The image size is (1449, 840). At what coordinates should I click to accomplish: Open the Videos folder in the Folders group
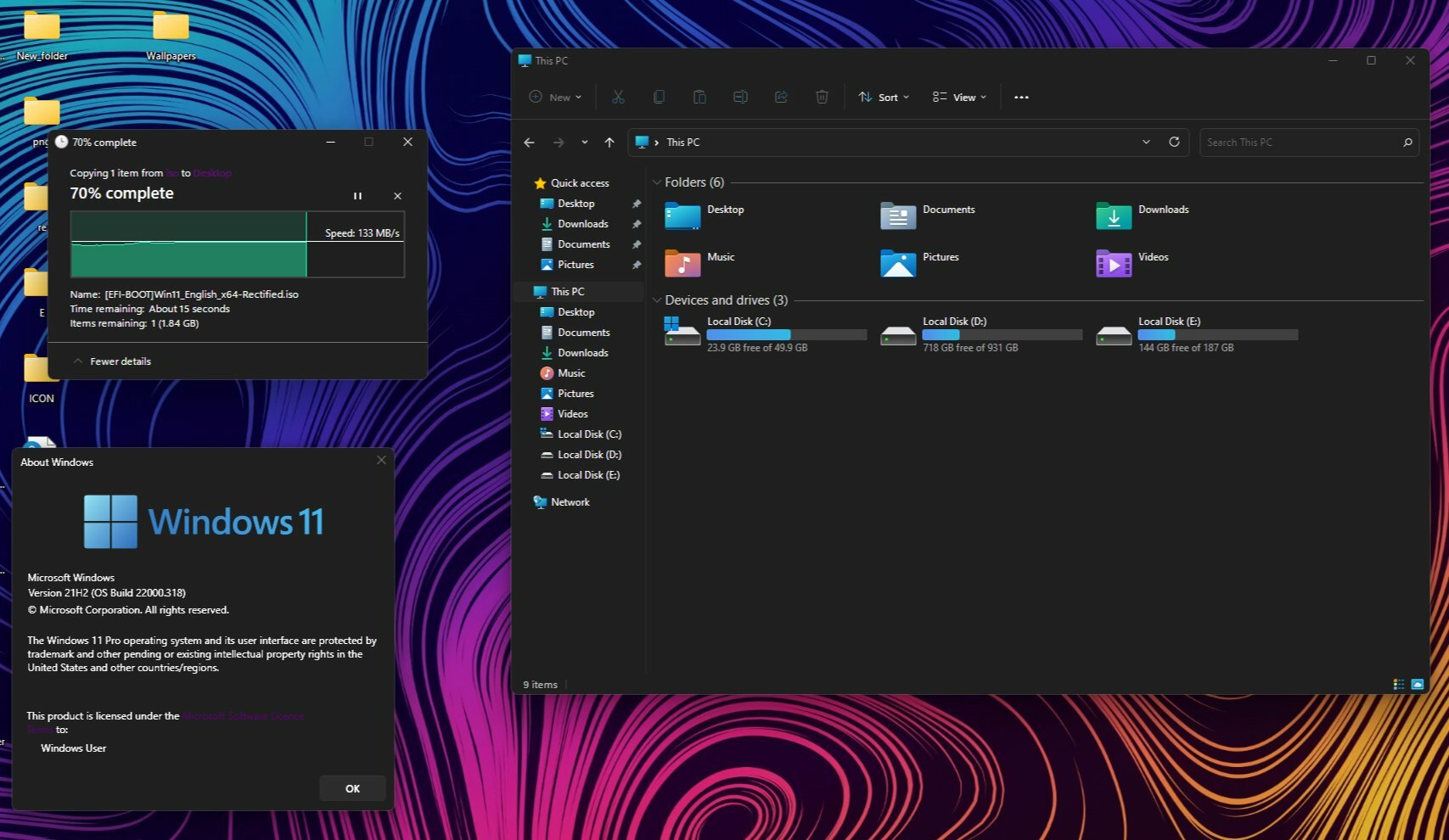click(1132, 264)
